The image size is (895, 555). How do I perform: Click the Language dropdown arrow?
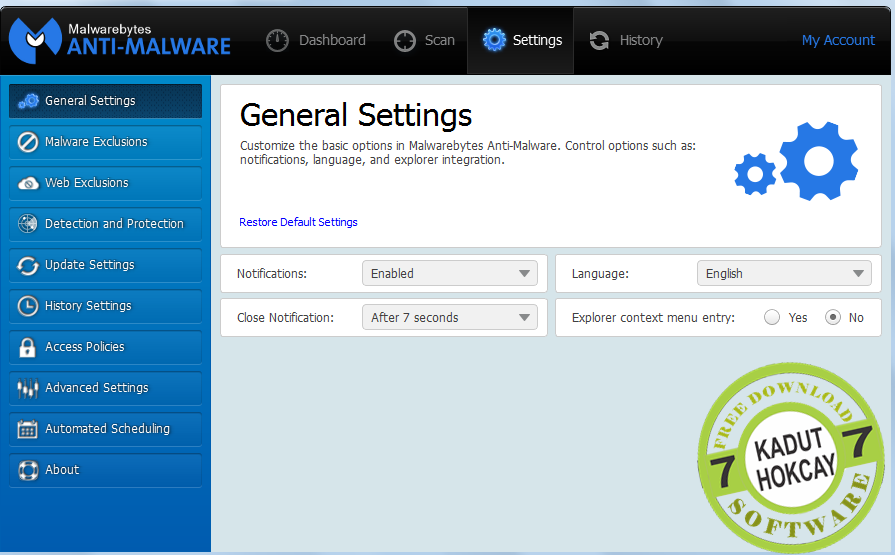pos(858,274)
